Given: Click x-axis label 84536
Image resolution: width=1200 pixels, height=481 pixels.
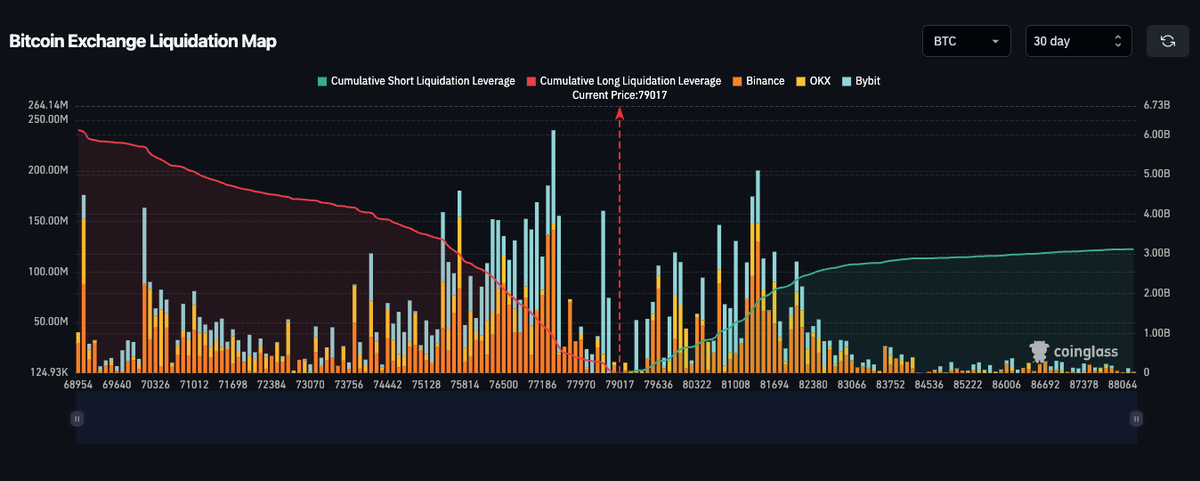Looking at the screenshot, I should point(929,384).
